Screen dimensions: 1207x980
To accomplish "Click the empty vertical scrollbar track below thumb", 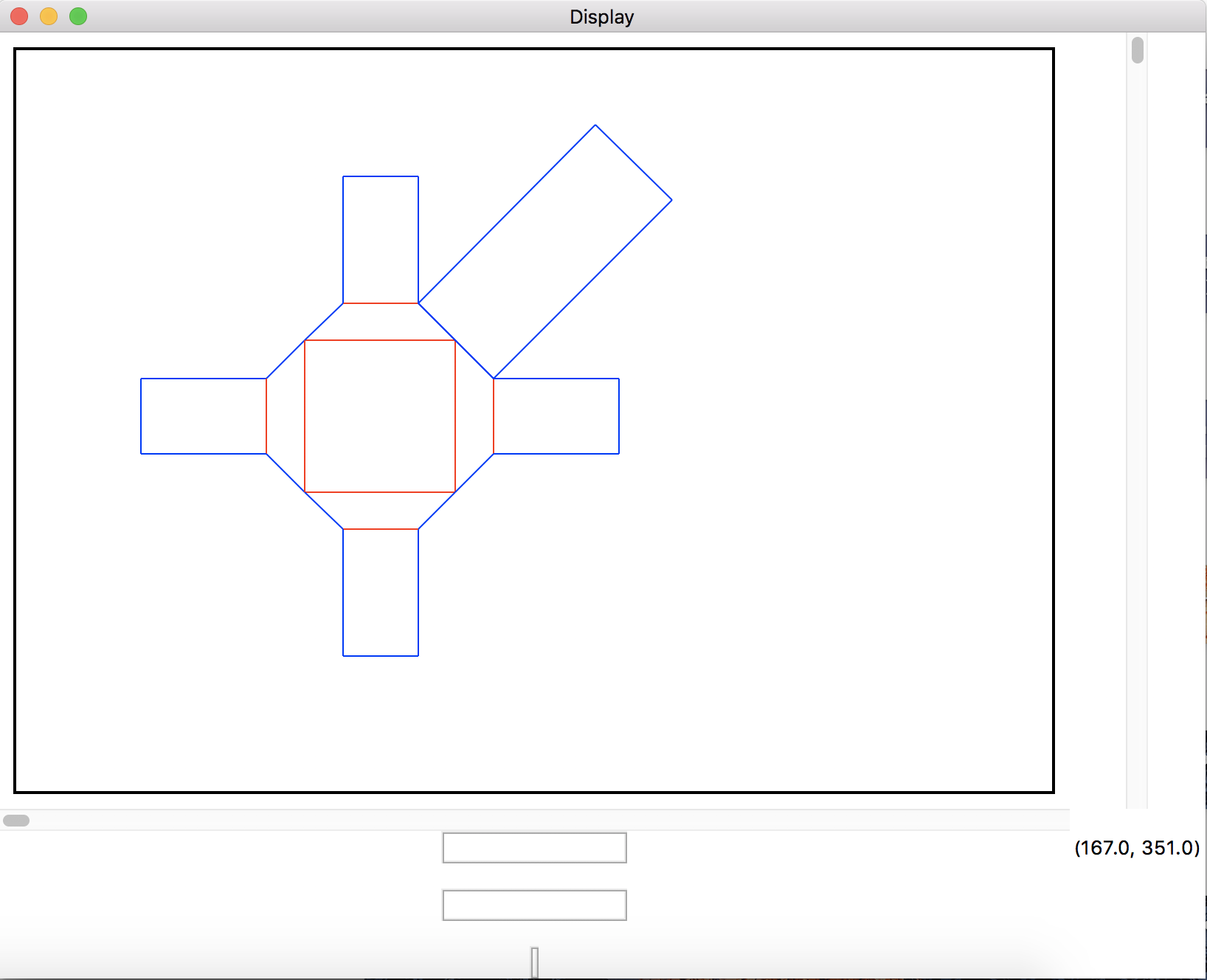I will pyautogui.click(x=1137, y=443).
